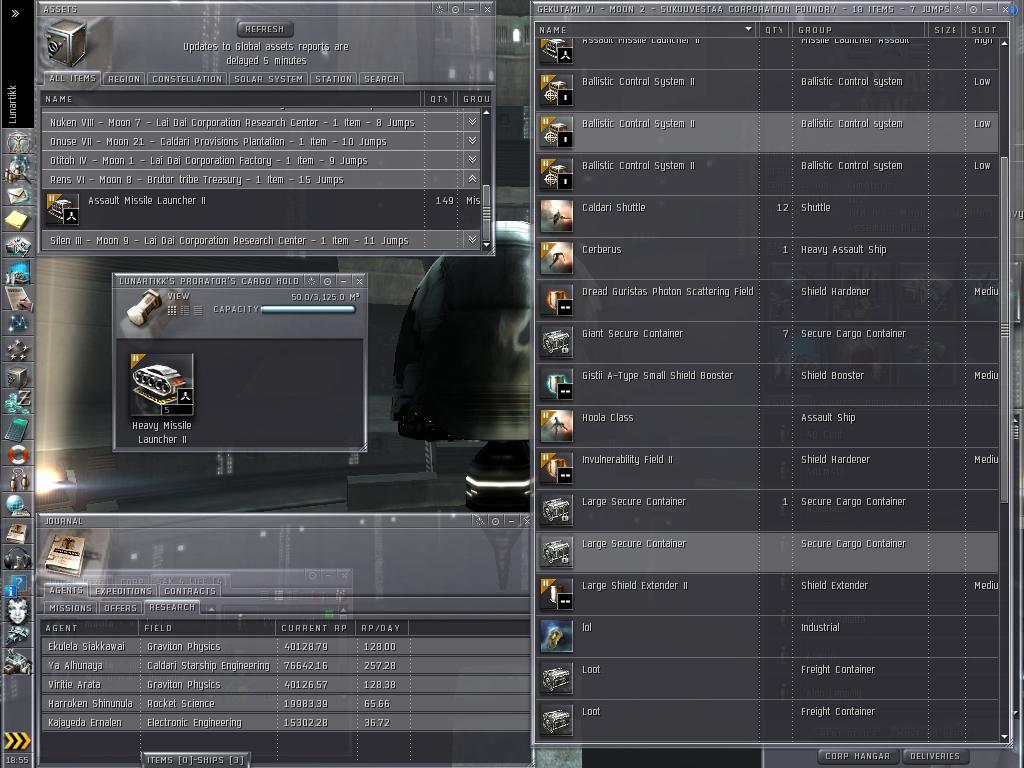The width and height of the screenshot is (1024, 768).
Task: Pin the cargo hold window
Action: coord(312,281)
